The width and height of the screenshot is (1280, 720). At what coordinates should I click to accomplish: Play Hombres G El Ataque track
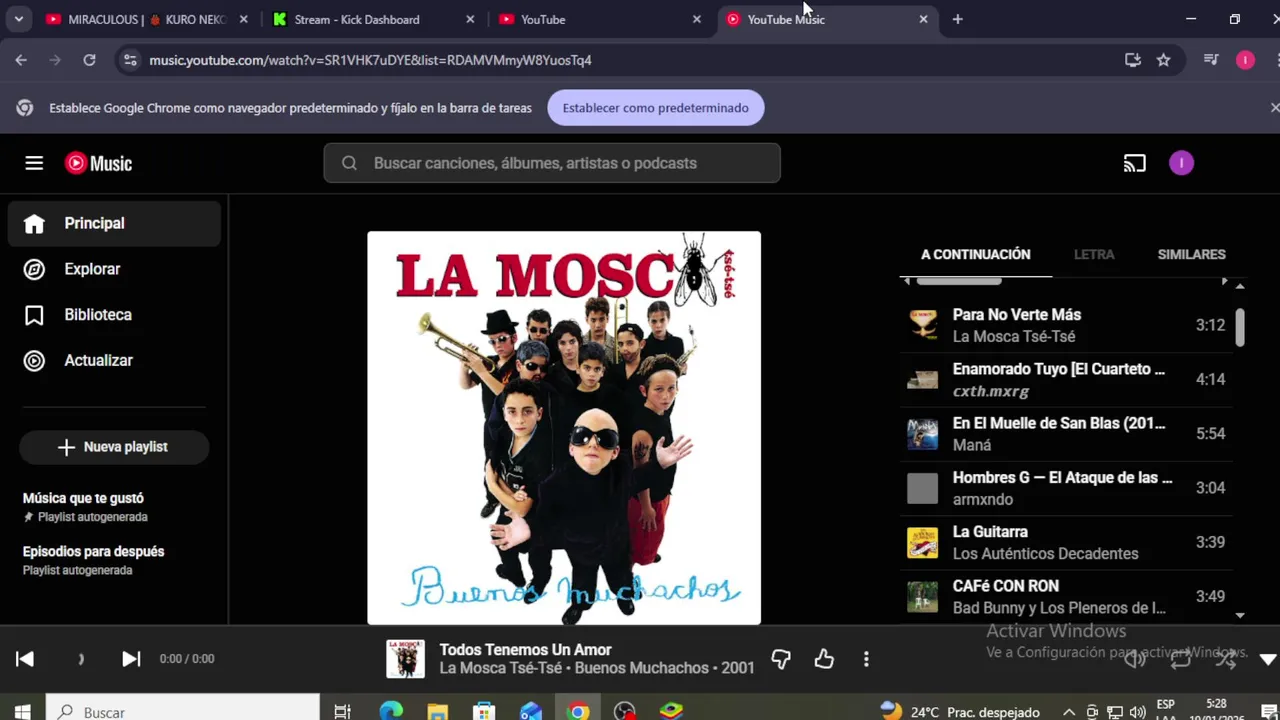[1066, 488]
